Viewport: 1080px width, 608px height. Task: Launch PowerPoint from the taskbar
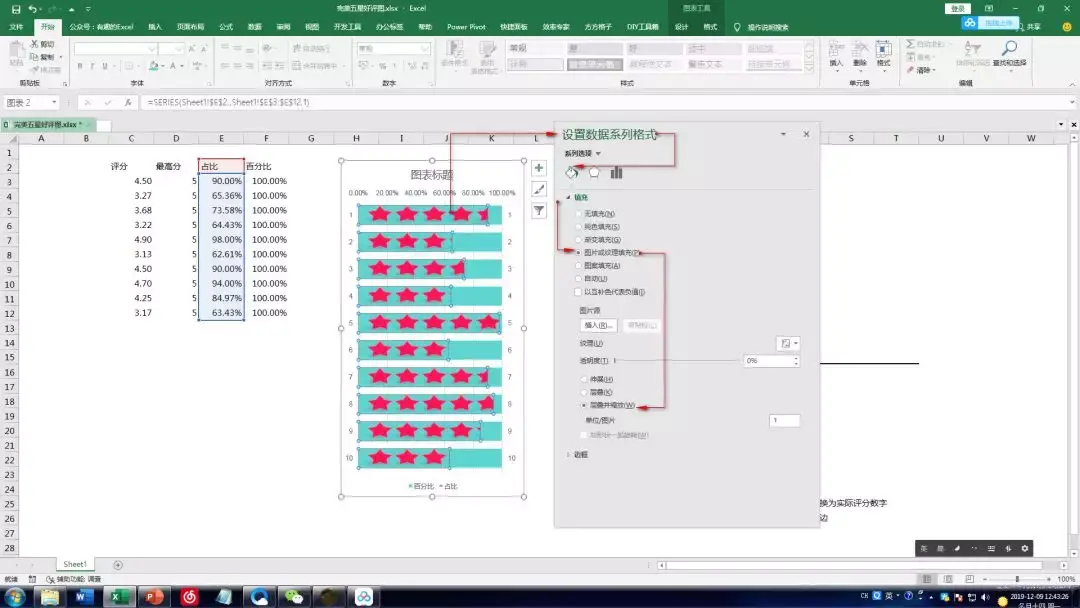[154, 597]
